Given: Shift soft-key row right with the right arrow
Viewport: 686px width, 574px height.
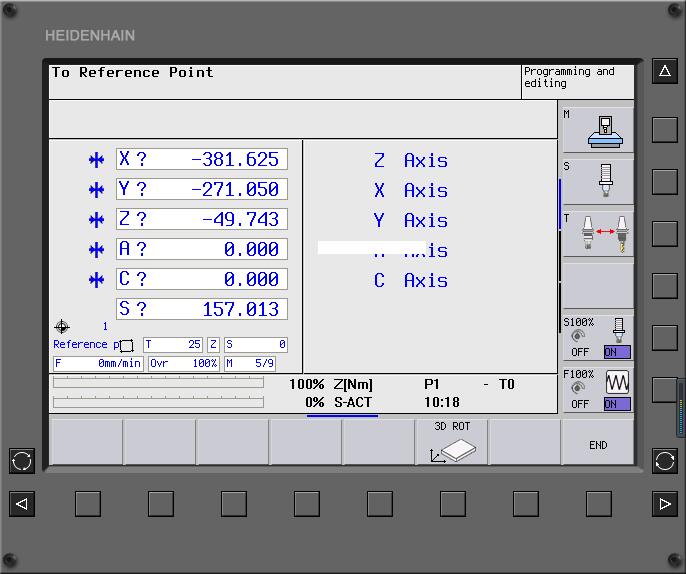Looking at the screenshot, I should pos(665,503).
